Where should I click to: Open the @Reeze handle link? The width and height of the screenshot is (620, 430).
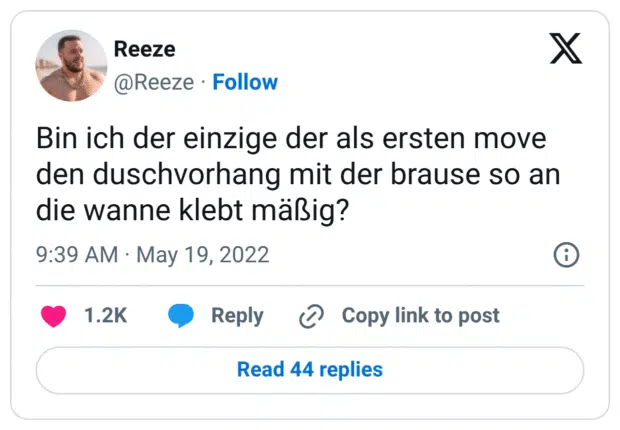[154, 82]
